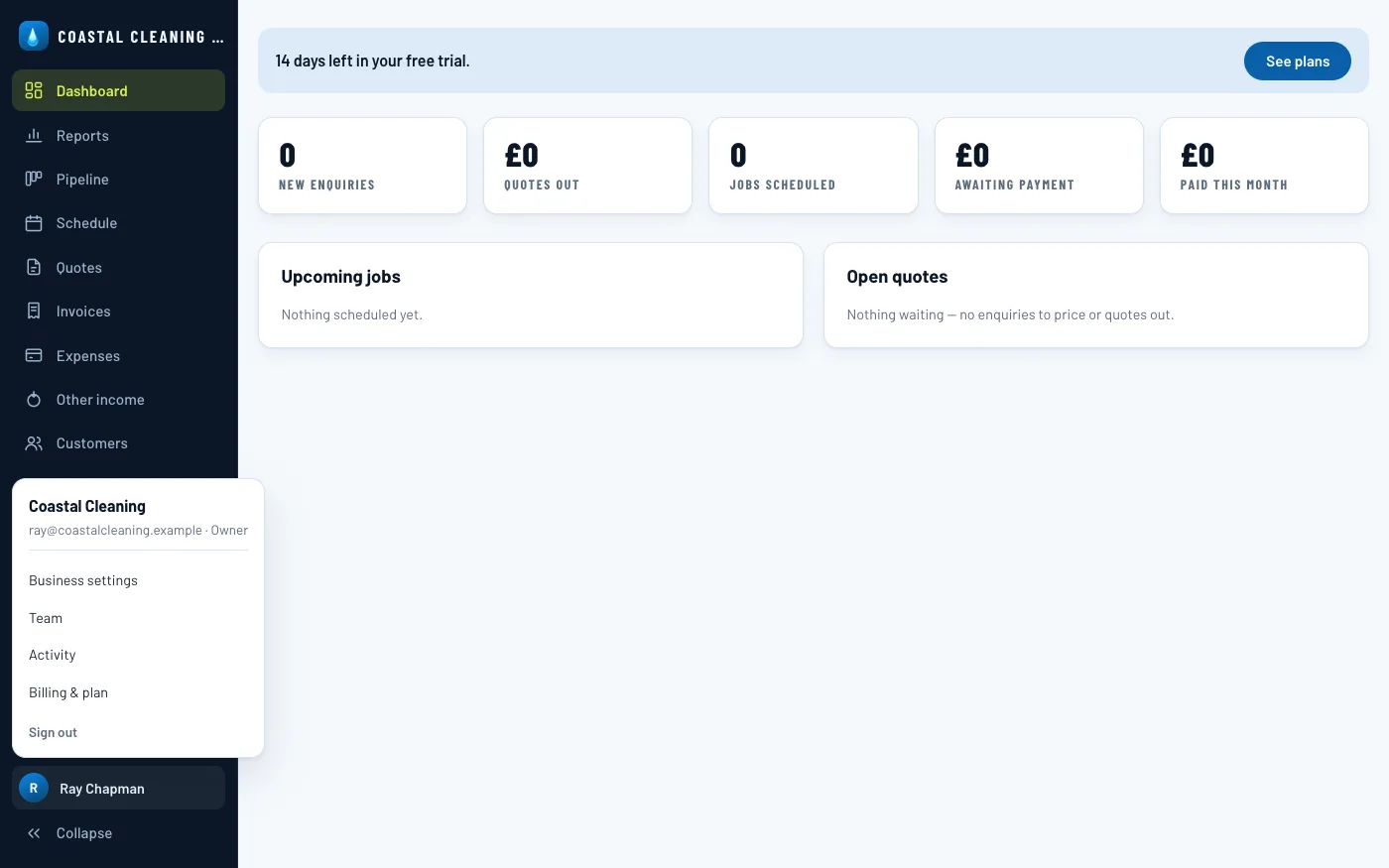The width and height of the screenshot is (1389, 868).
Task: Click the Invoices receipt icon
Action: point(34,310)
